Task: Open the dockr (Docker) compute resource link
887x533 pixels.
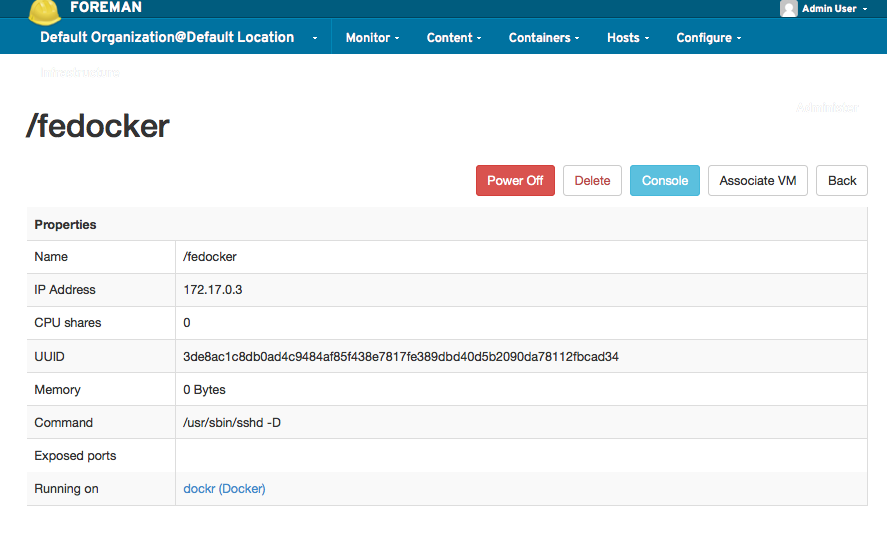Action: (224, 488)
